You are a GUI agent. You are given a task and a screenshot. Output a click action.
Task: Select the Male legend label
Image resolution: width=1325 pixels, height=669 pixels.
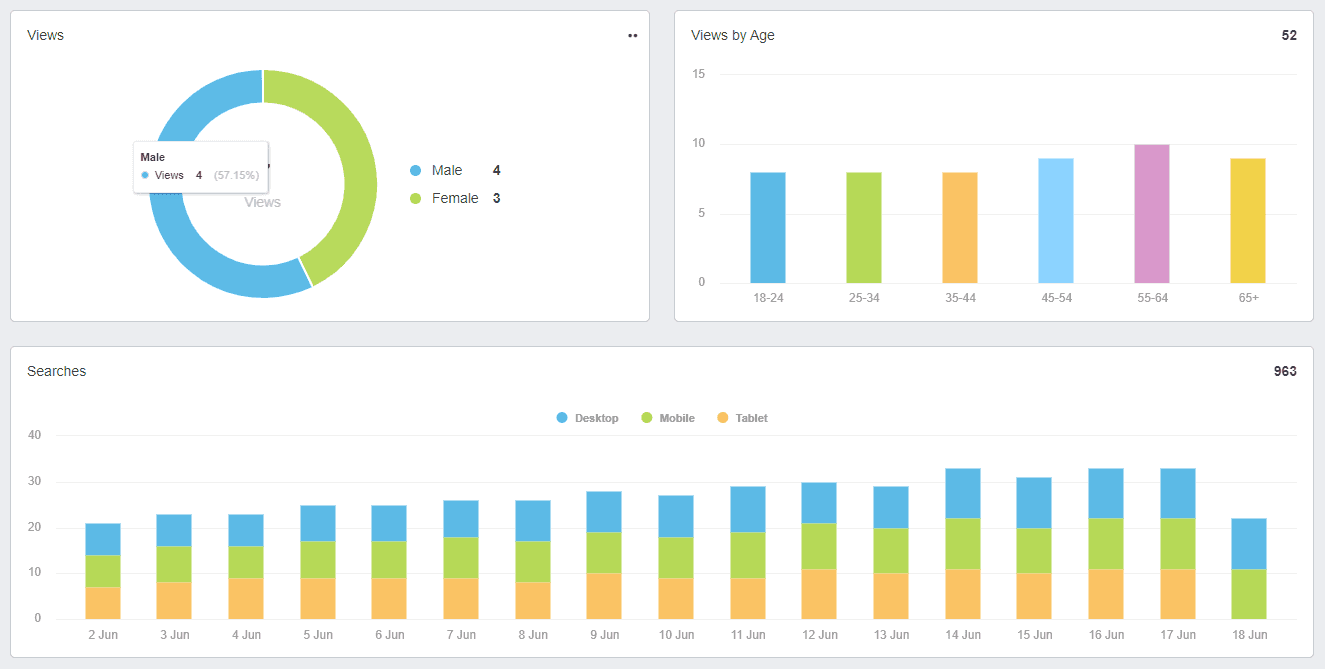point(447,171)
